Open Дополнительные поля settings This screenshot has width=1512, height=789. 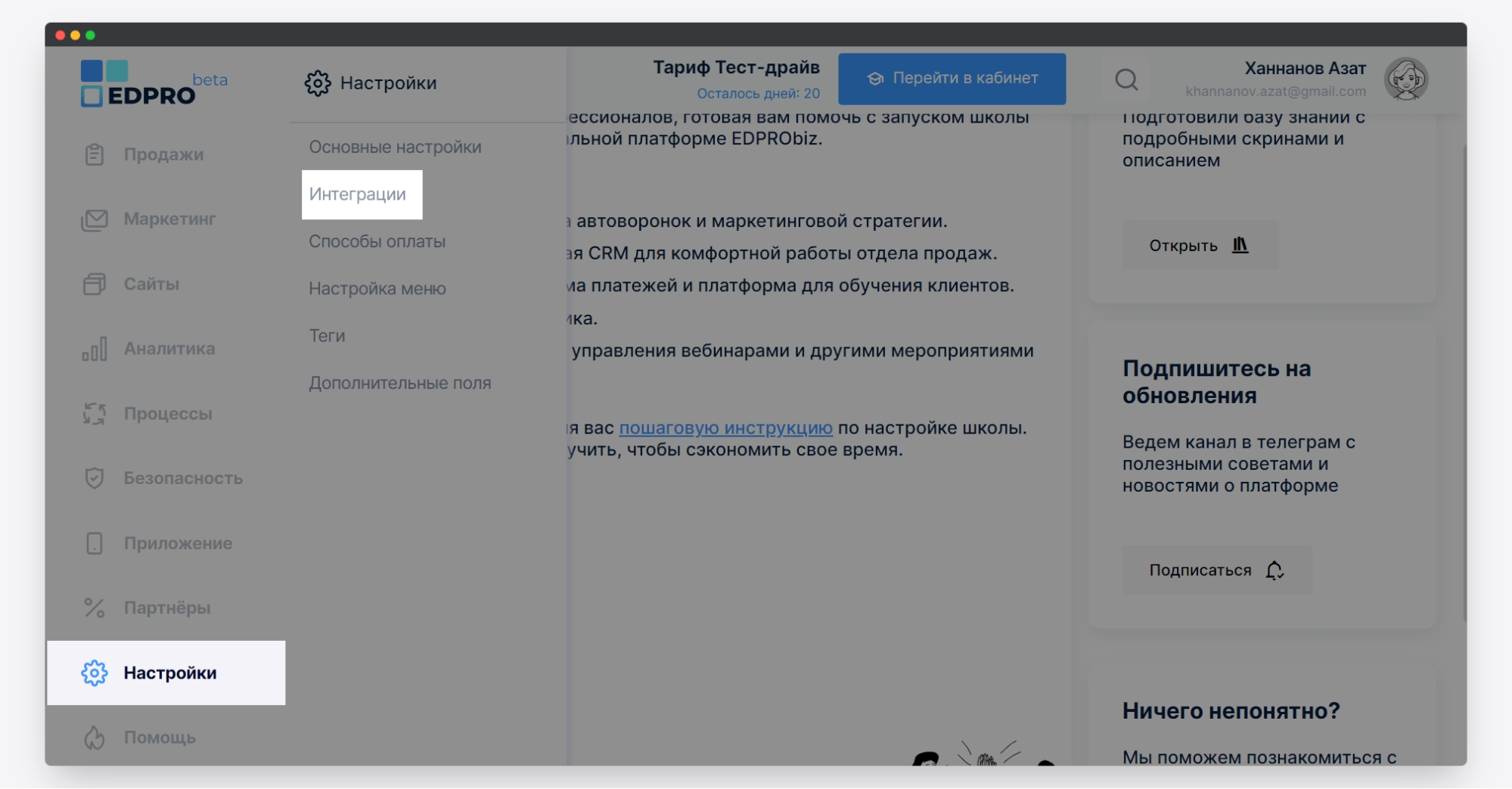[x=399, y=383]
